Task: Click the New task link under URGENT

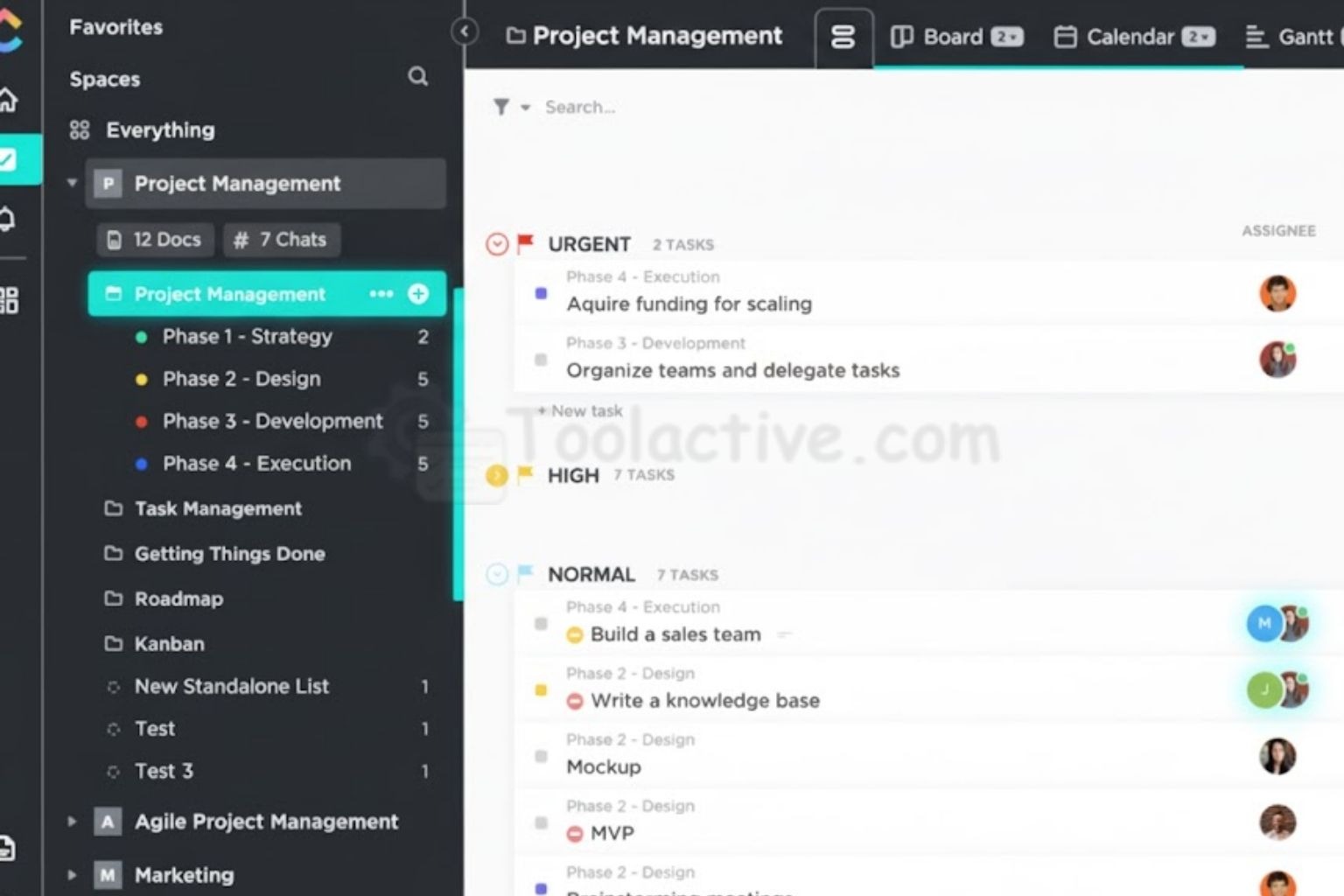Action: [581, 410]
